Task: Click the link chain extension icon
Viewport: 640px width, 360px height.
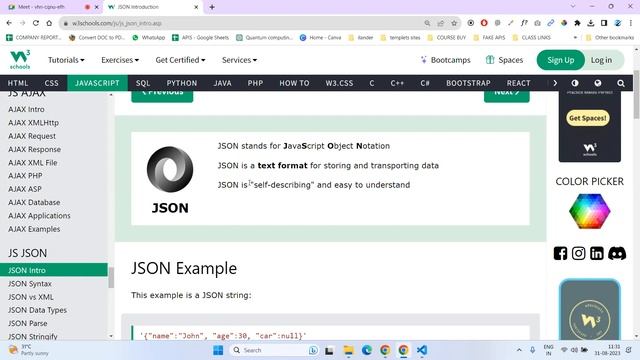Action: tap(551, 23)
